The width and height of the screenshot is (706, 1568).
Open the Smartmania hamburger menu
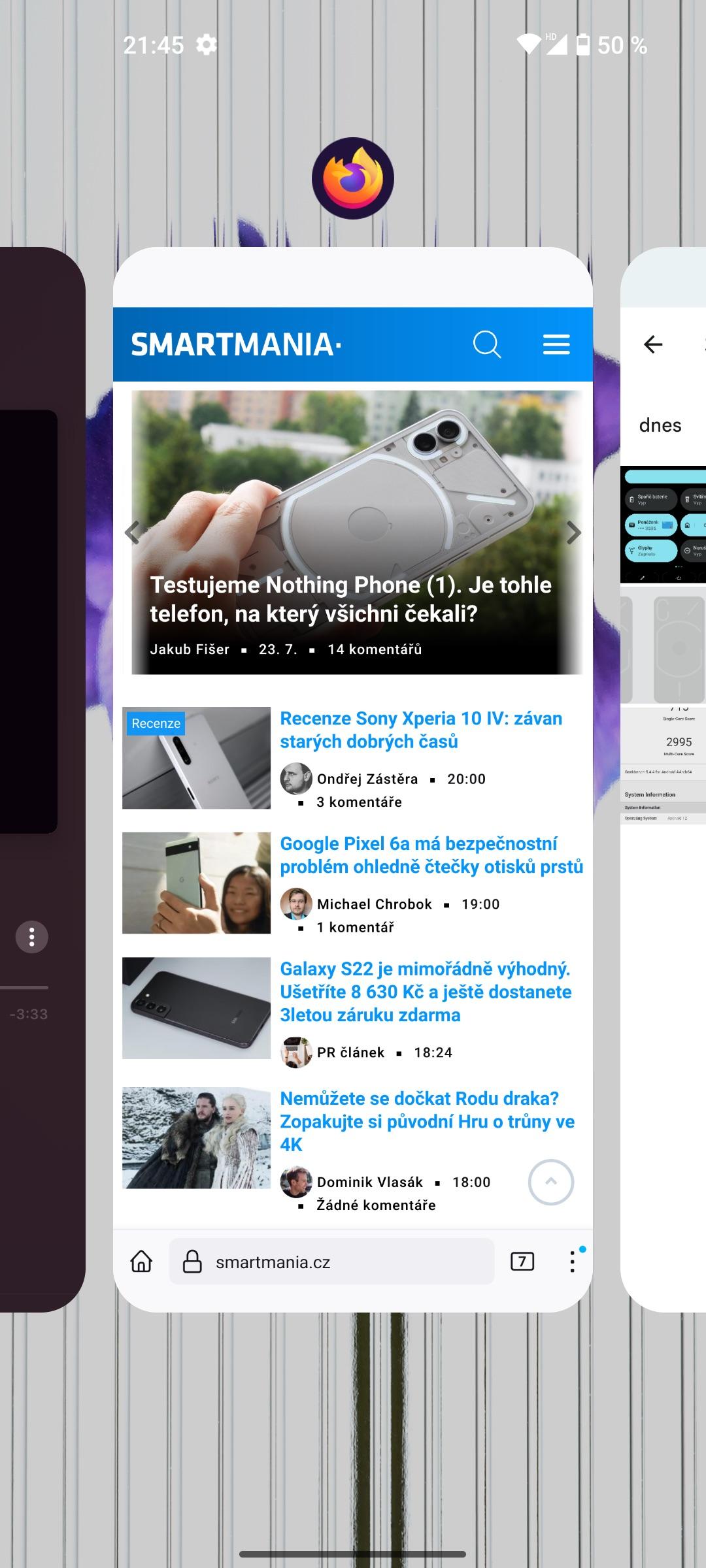(x=556, y=344)
